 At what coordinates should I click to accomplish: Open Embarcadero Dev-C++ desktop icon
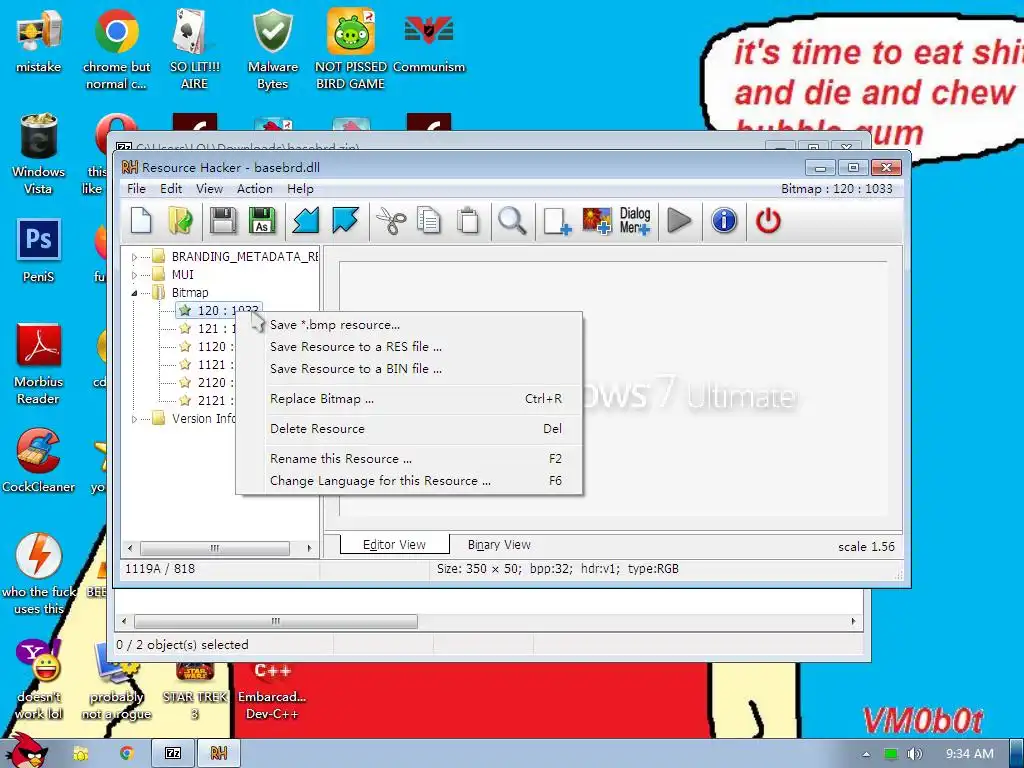(272, 691)
